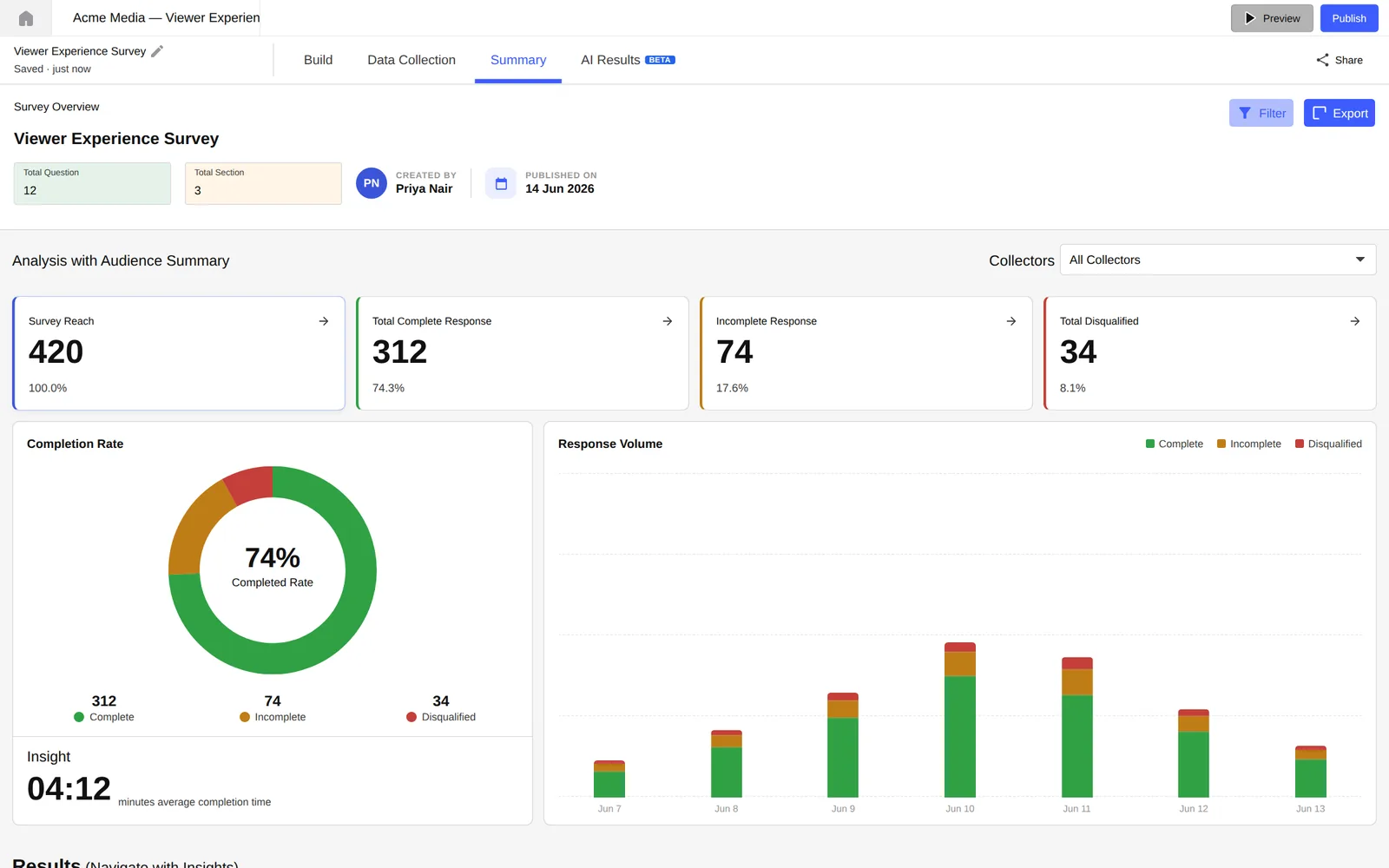Click the Jun 12 bar in Response Volume
Screen dimensions: 1389x868
click(x=1194, y=753)
